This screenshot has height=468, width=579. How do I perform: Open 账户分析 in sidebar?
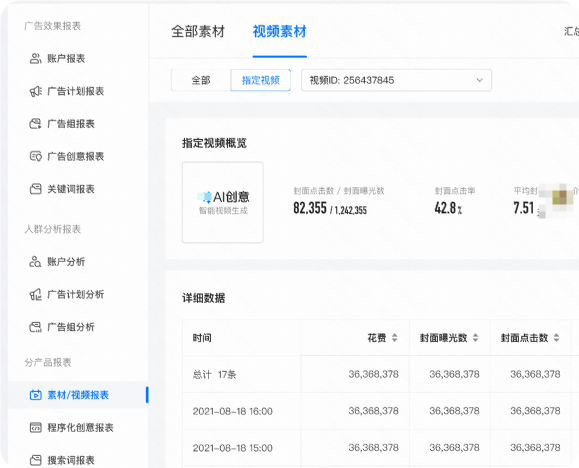tap(66, 262)
